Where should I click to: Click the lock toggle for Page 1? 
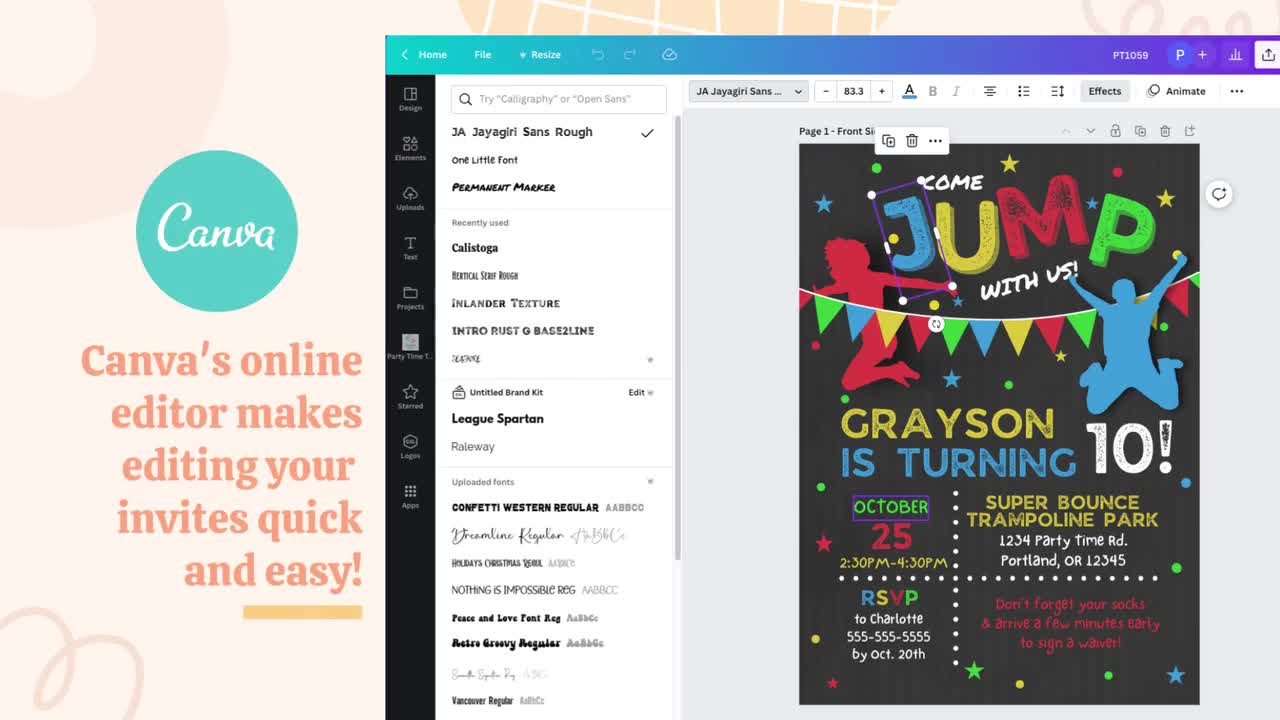pos(1115,131)
